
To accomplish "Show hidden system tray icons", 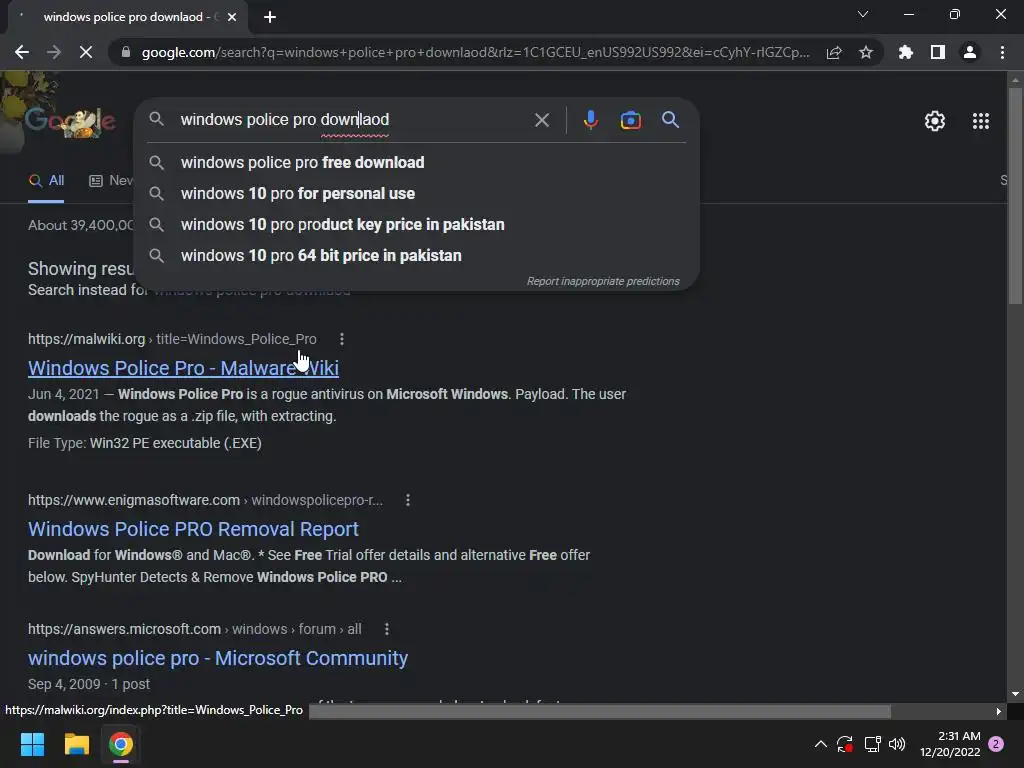I will 821,744.
